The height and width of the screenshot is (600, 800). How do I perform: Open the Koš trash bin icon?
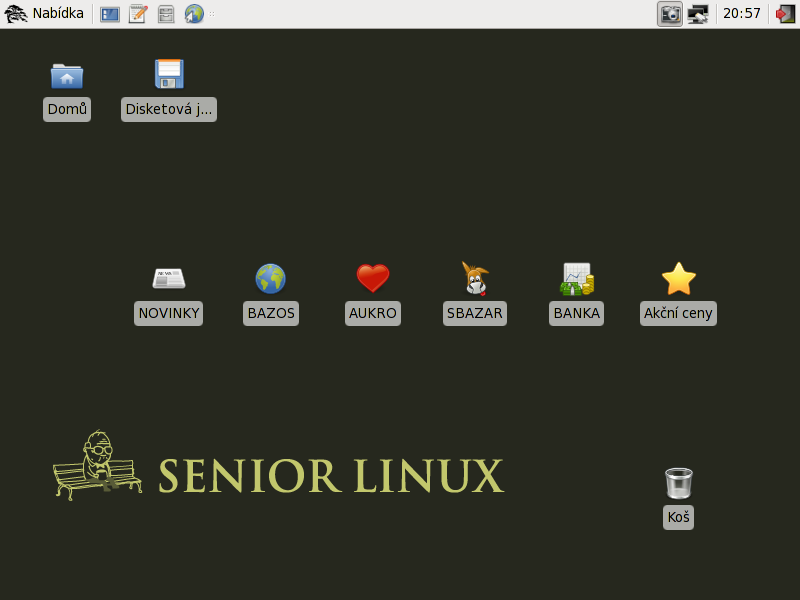(679, 483)
